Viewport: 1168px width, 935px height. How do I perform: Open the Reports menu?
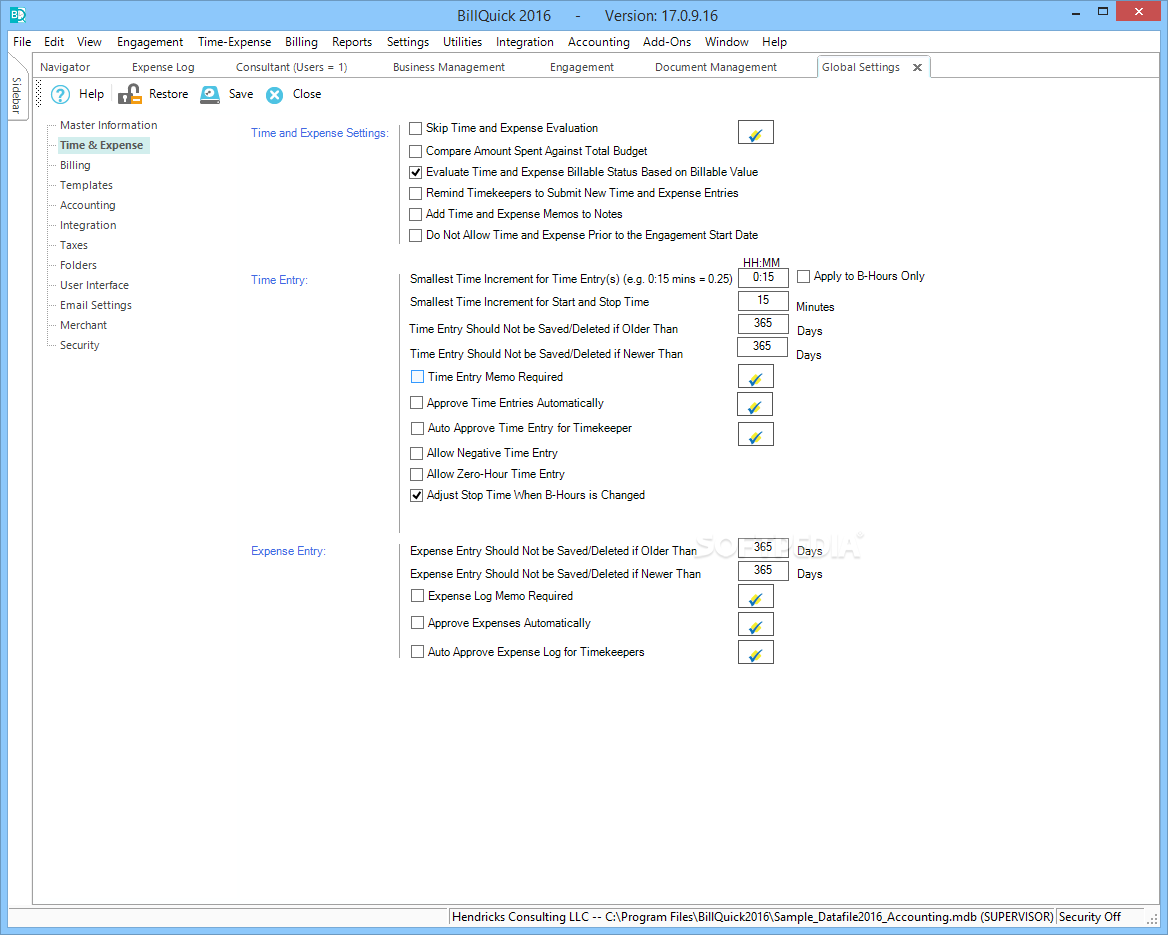[352, 42]
